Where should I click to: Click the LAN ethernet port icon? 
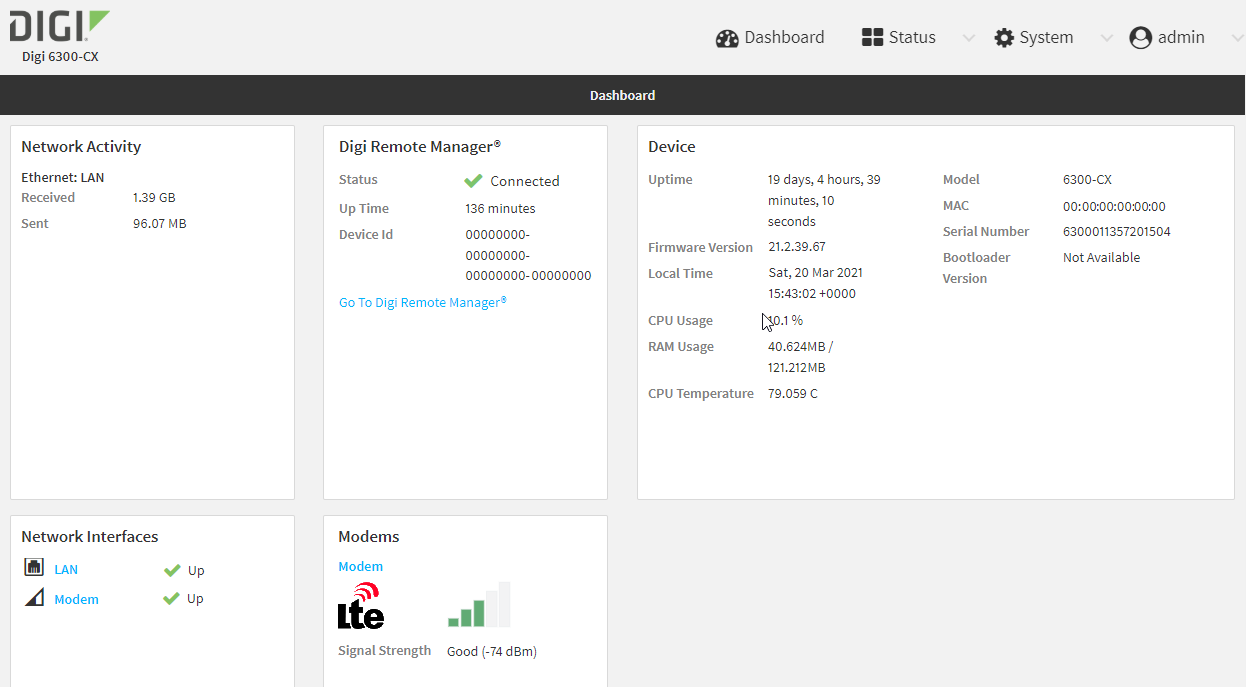[x=34, y=568]
